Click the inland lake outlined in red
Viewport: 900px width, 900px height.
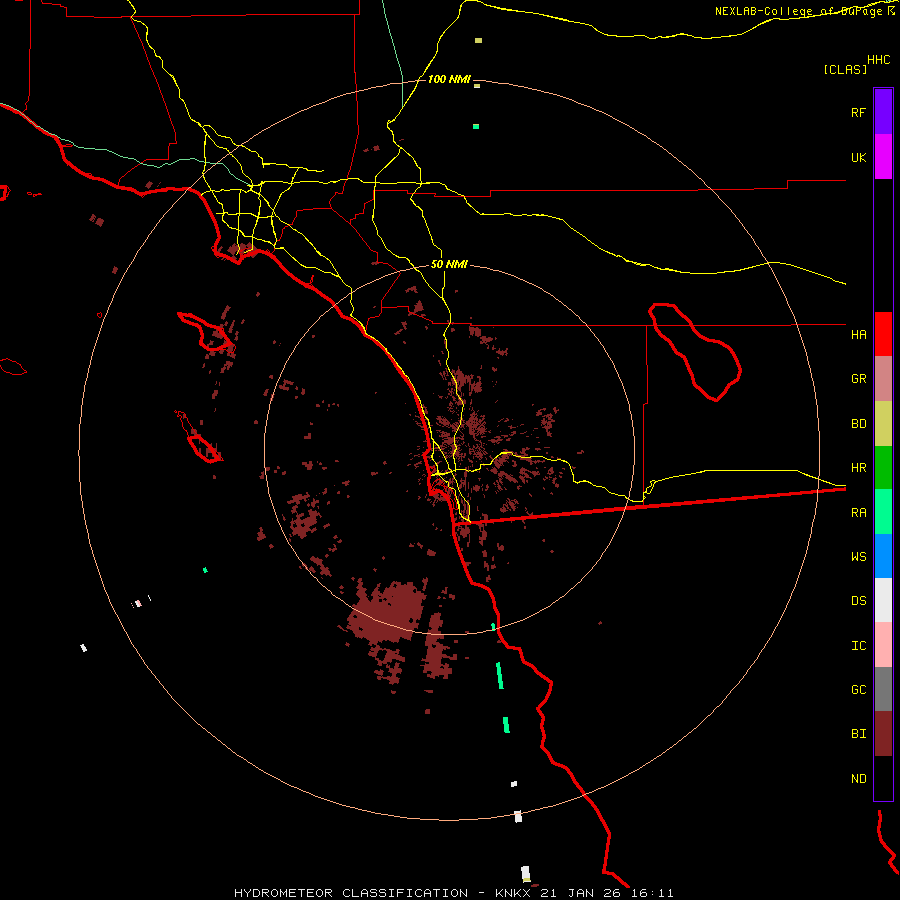(x=695, y=352)
